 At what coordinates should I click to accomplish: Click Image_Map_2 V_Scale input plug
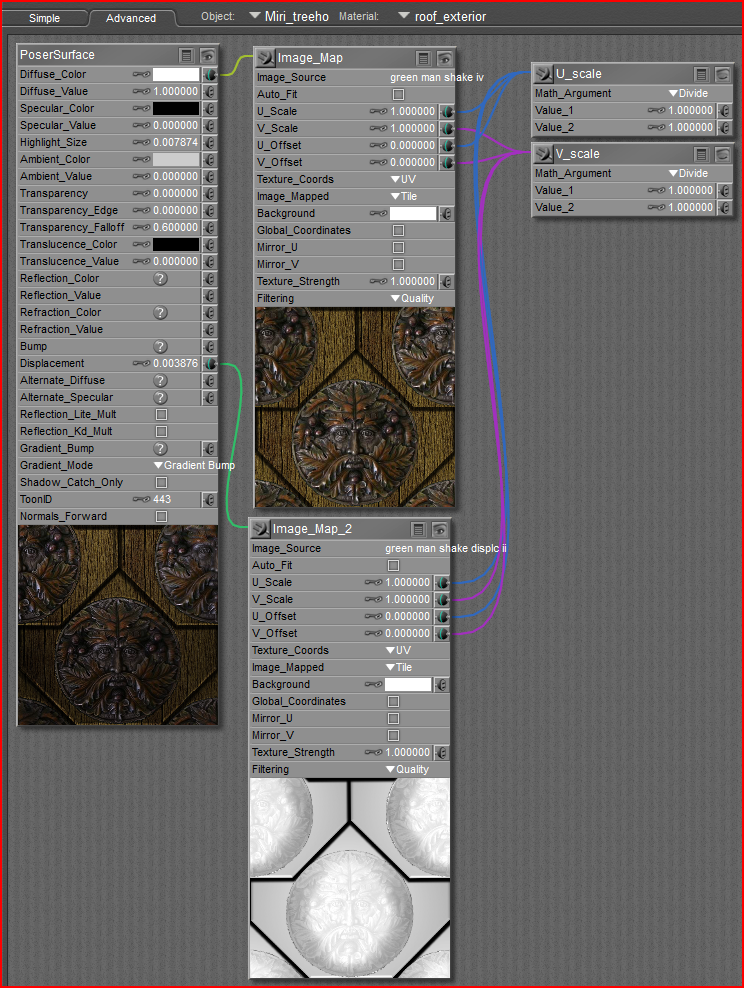(x=442, y=600)
